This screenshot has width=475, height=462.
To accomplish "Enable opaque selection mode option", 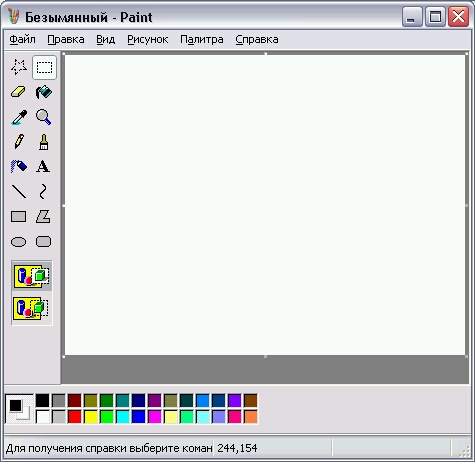I will click(32, 276).
